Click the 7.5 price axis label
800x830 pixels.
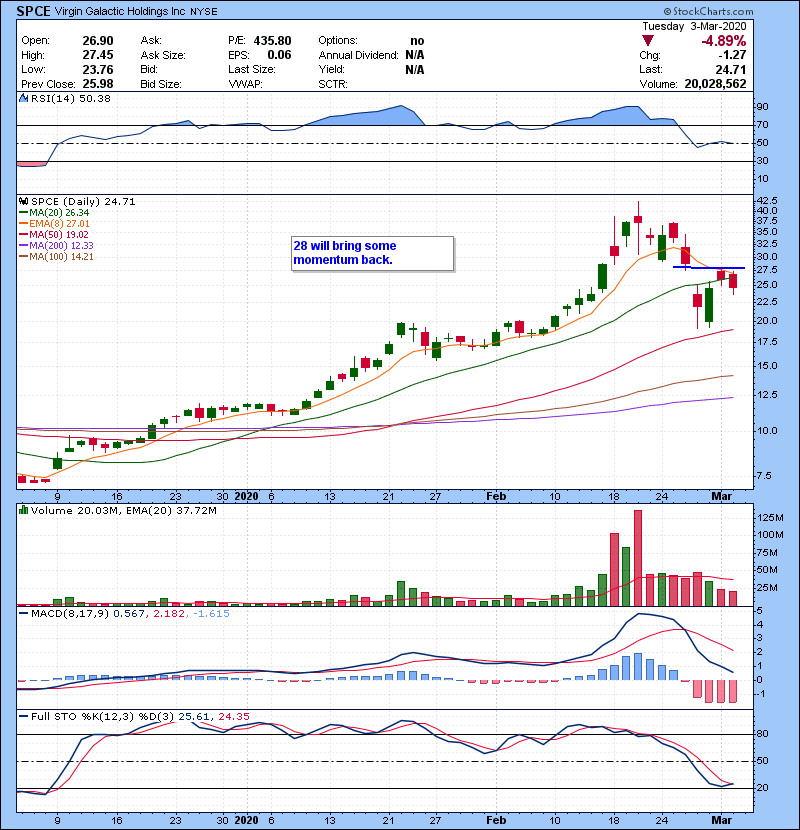coord(764,475)
